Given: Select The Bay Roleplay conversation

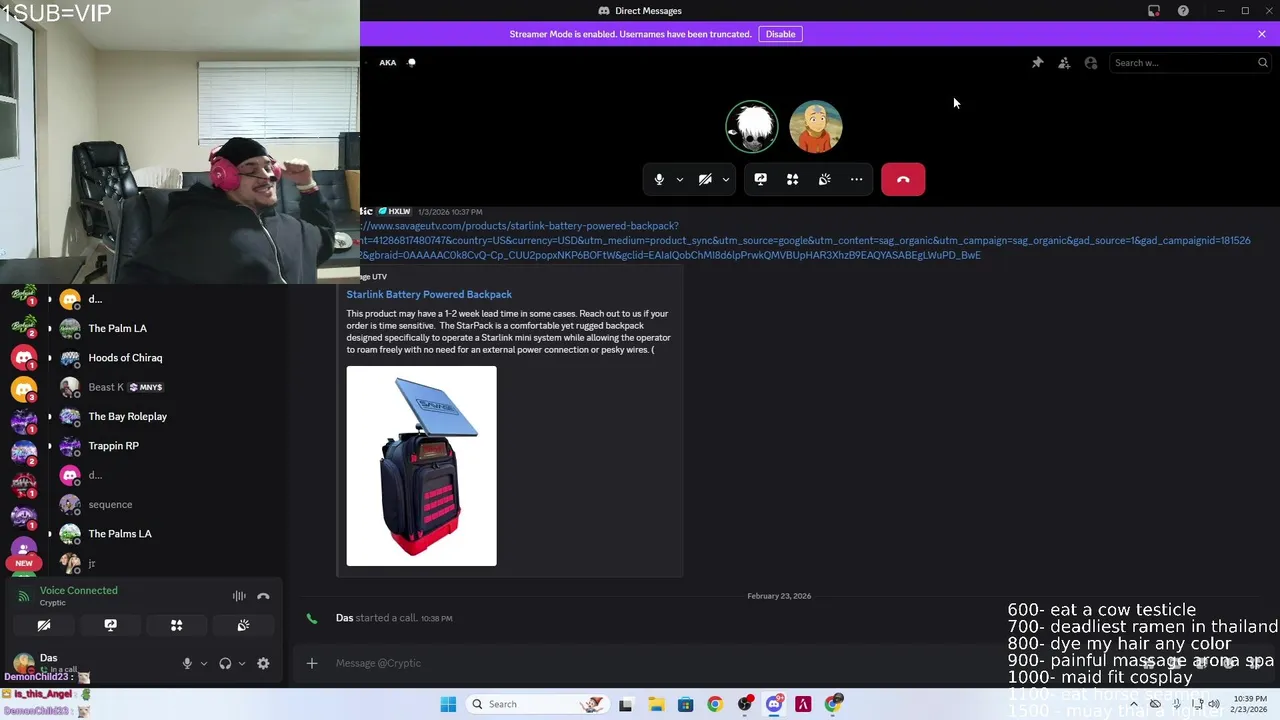Looking at the screenshot, I should [127, 416].
